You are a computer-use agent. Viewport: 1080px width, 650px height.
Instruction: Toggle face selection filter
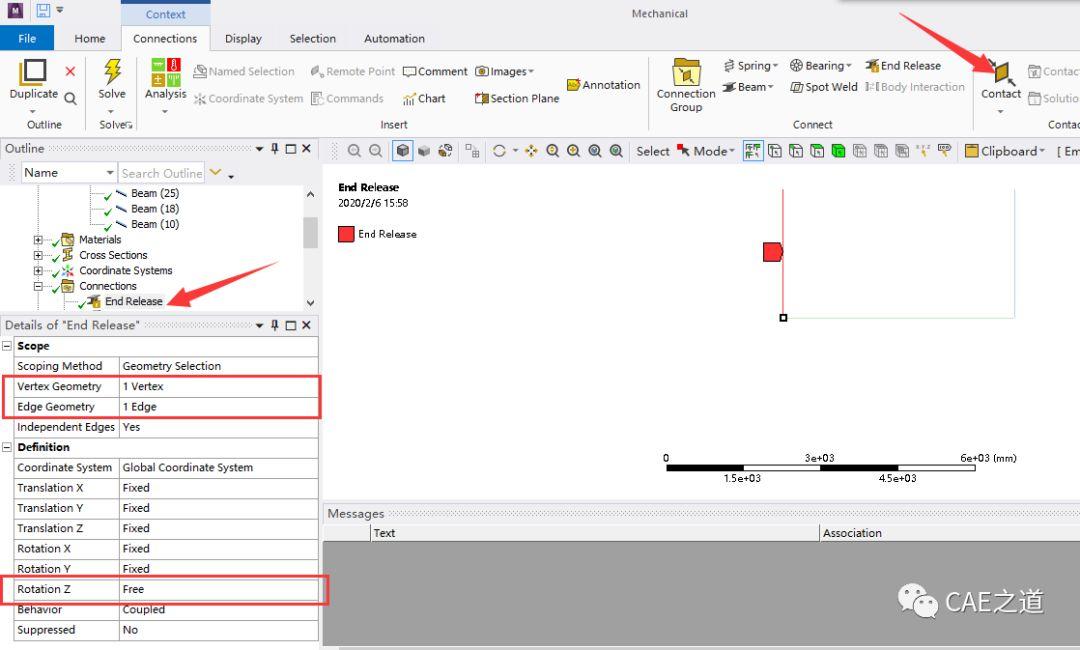click(817, 150)
